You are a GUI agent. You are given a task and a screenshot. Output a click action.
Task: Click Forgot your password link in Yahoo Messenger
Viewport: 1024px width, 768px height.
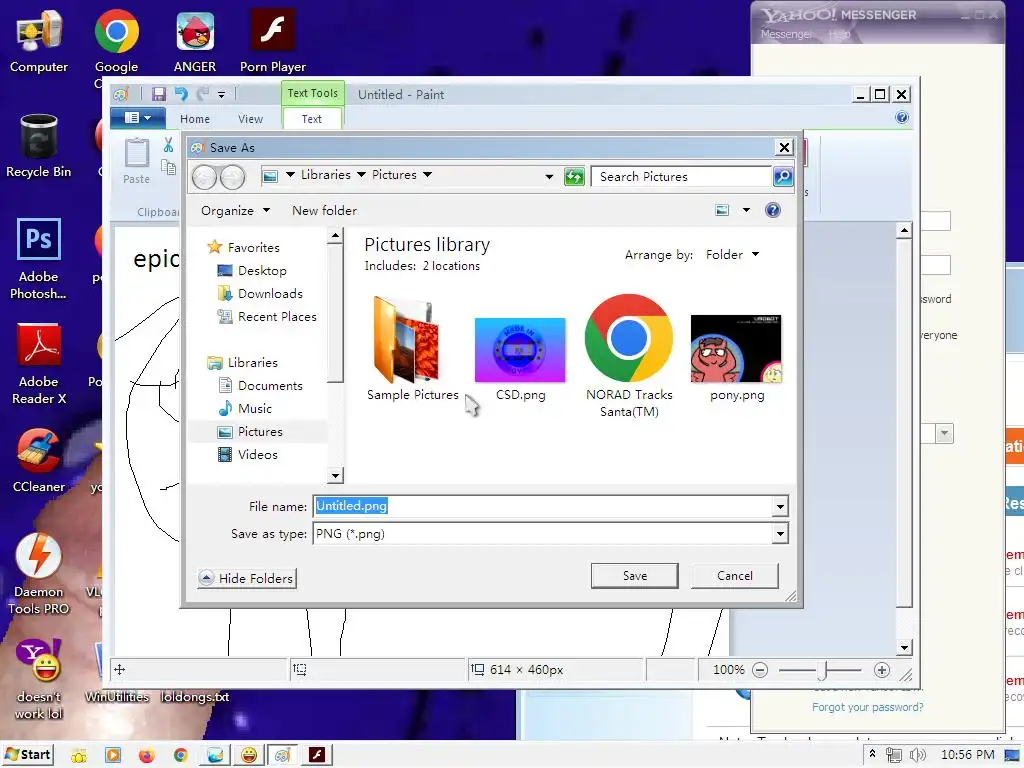click(867, 707)
